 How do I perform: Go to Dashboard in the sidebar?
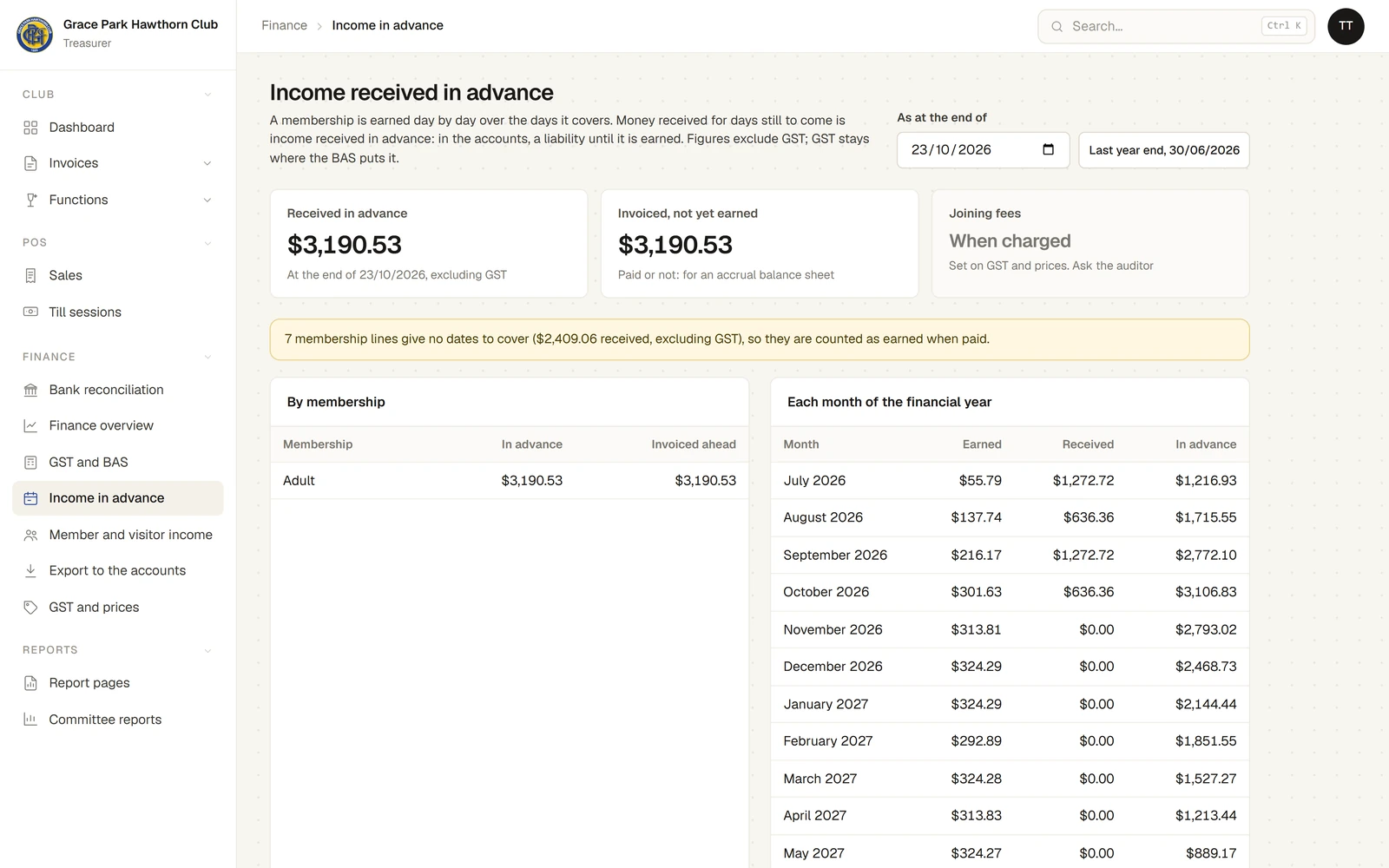click(118, 128)
